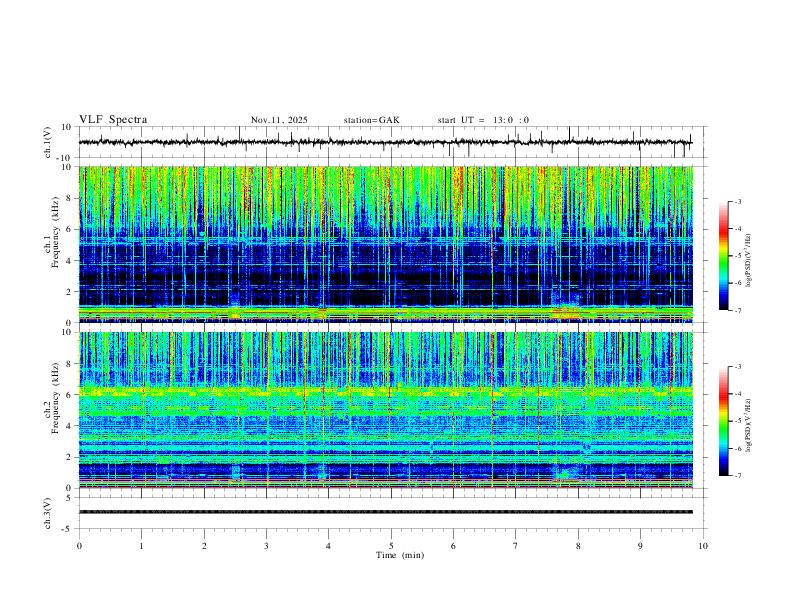Image resolution: width=792 pixels, height=612 pixels.
Task: Click the 'start UT = 13:0 :0' text
Action: (483, 120)
